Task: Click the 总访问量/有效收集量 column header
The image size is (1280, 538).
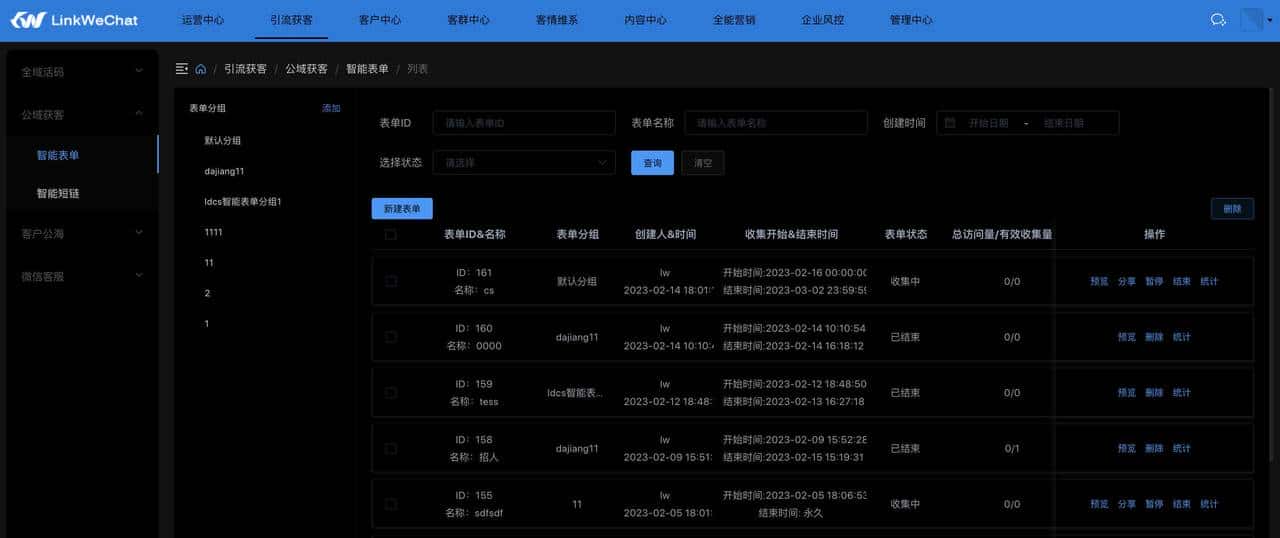Action: 1002,235
